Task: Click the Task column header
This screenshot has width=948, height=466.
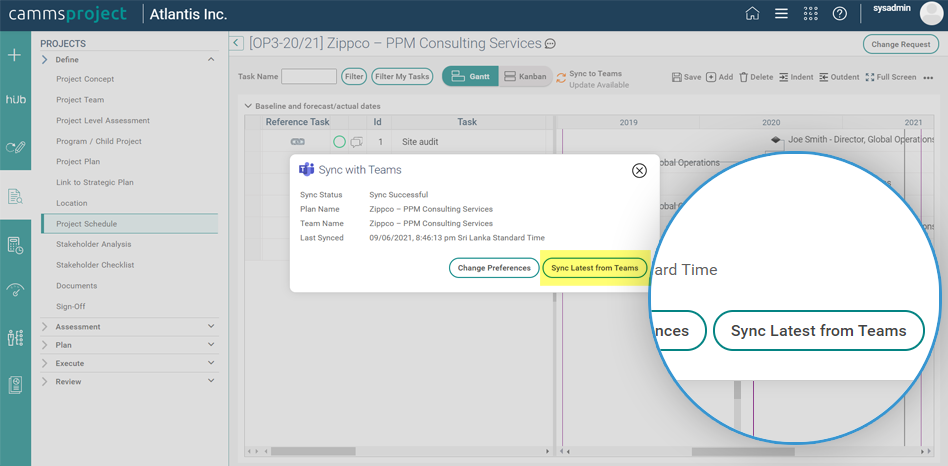Action: [x=467, y=122]
